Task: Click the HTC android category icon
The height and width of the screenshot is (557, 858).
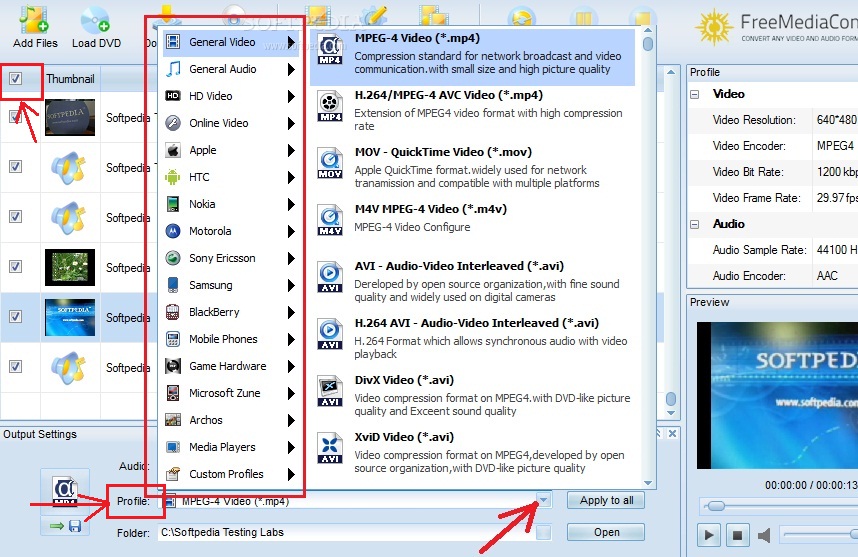Action: pyautogui.click(x=173, y=177)
